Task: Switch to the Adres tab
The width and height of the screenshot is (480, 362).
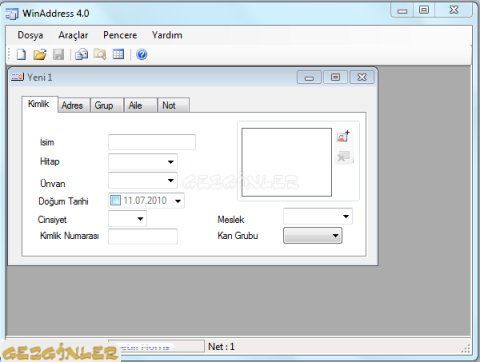Action: (x=72, y=105)
